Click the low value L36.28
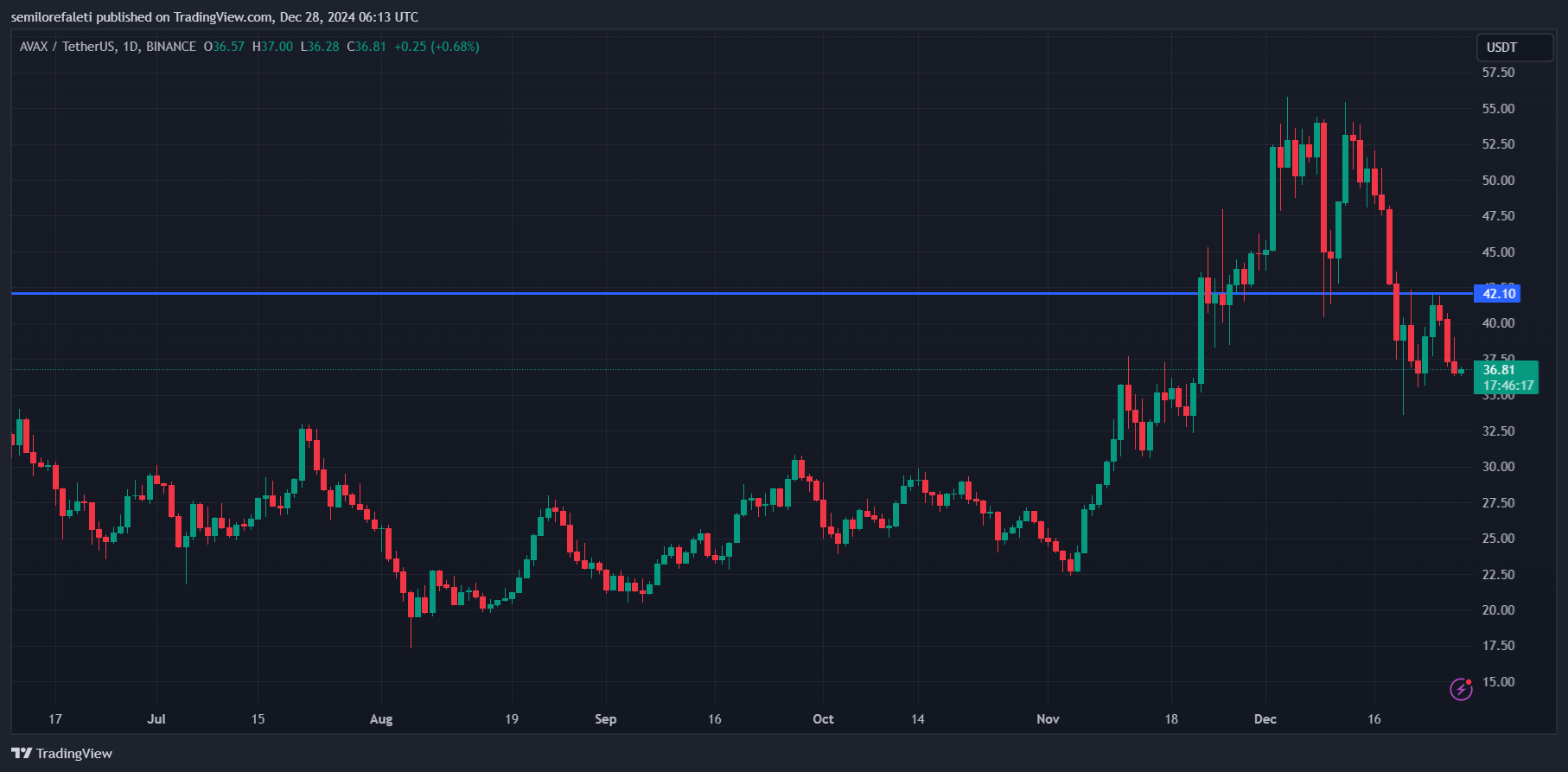Screen dimensions: 1568x772 coord(320,47)
